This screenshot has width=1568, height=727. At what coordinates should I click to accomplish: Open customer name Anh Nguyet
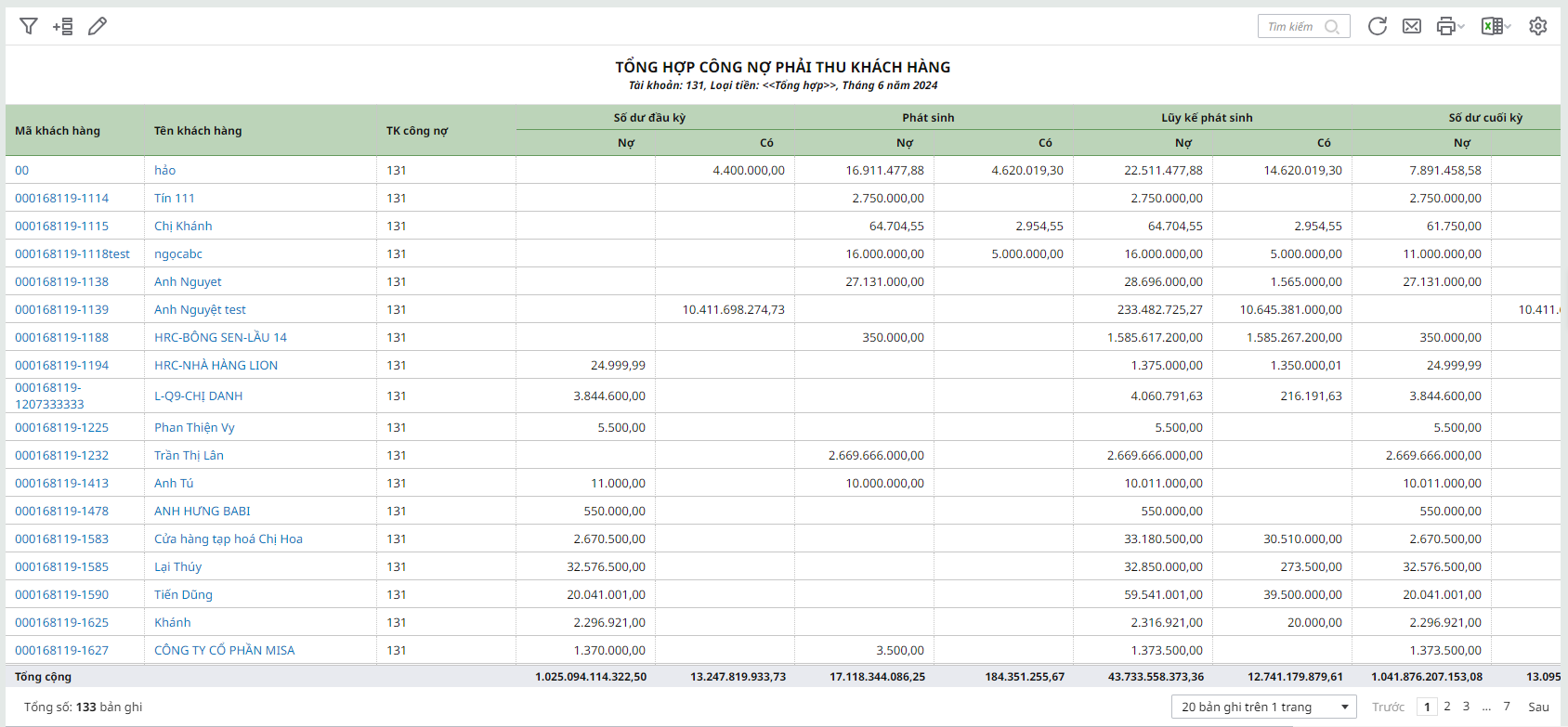point(188,281)
